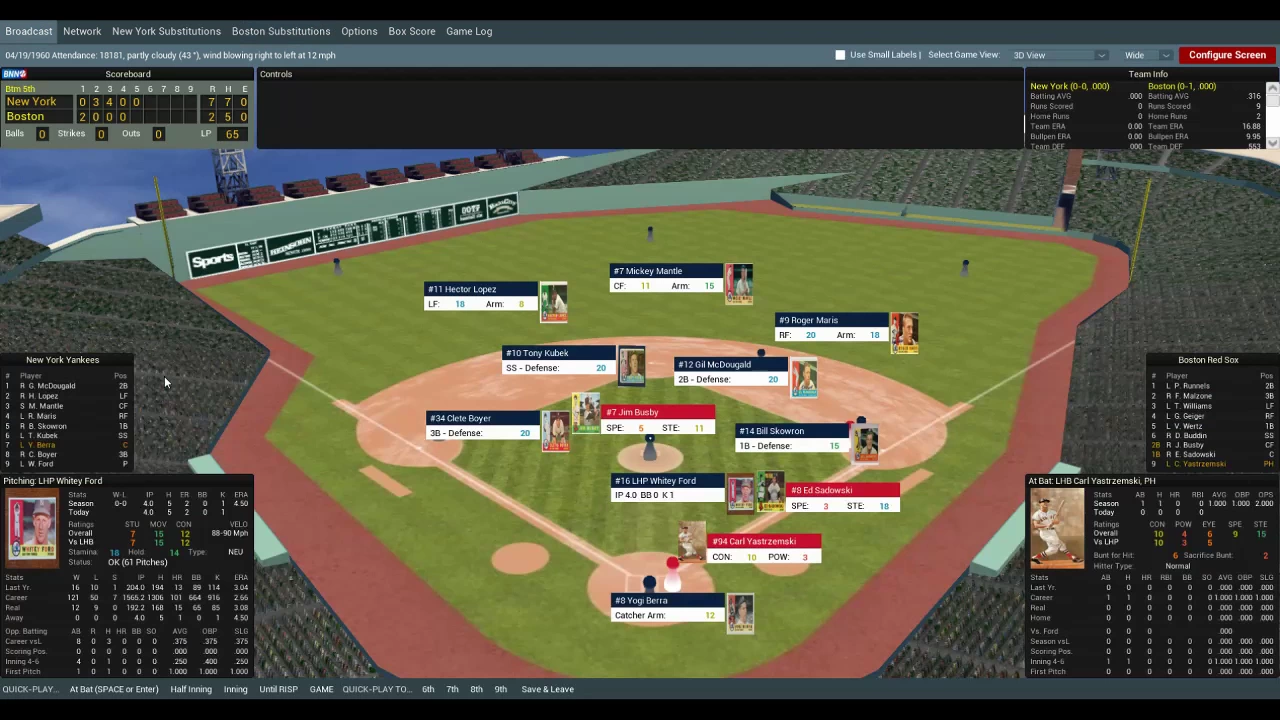Click Clete Boyer's player card icon
This screenshot has height=720, width=1280.
pyautogui.click(x=555, y=431)
